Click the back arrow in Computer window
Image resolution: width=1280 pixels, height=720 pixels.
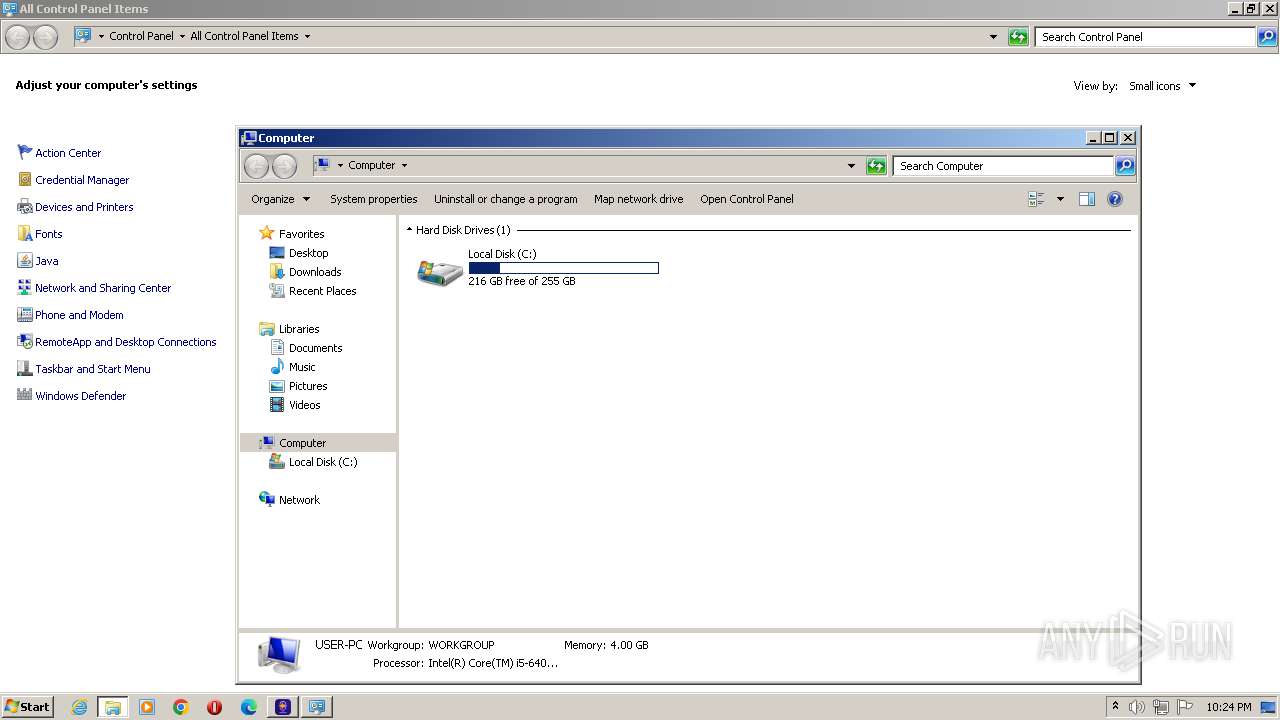pyautogui.click(x=256, y=166)
